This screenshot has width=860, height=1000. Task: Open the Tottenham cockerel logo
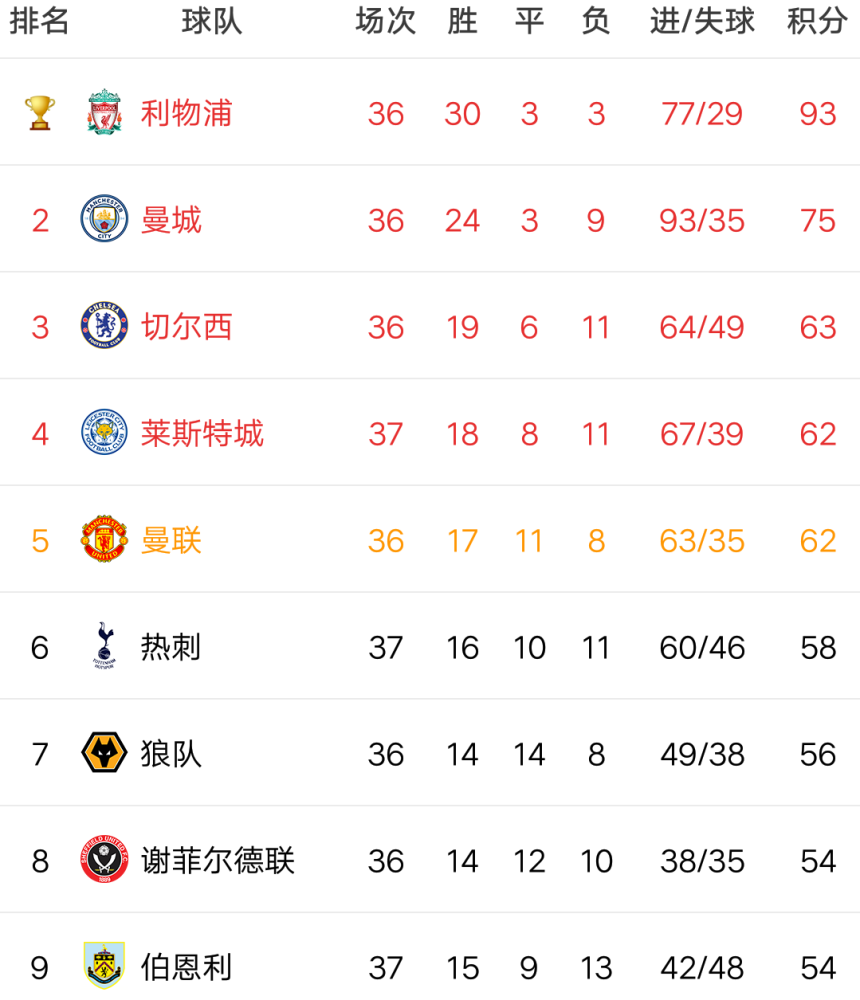pyautogui.click(x=104, y=647)
